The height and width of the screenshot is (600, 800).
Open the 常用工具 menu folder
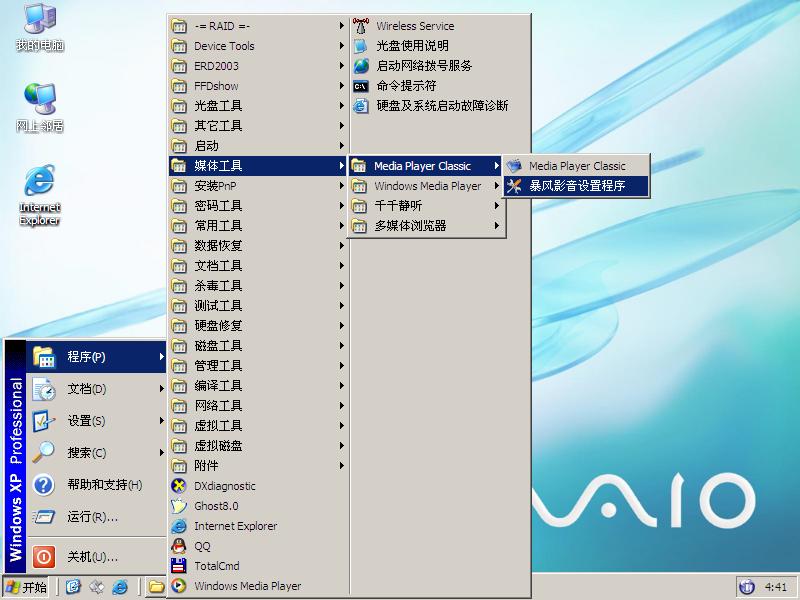point(259,226)
